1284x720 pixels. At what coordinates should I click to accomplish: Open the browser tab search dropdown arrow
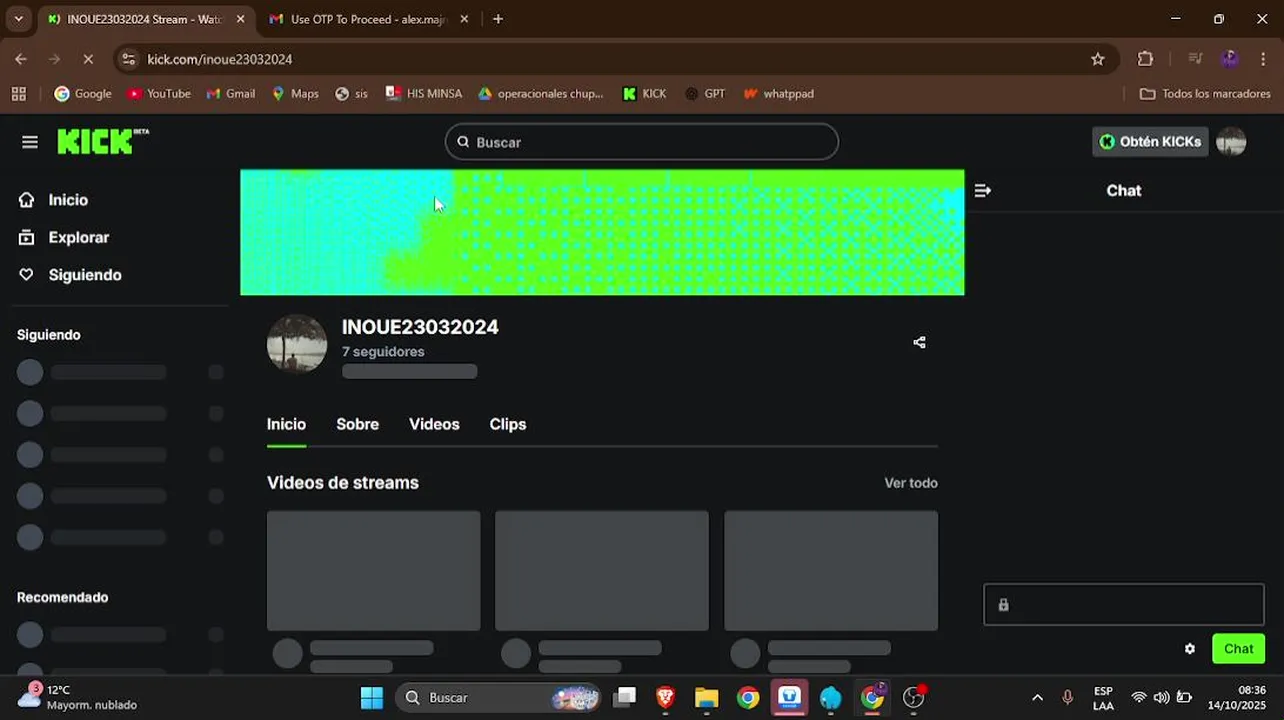click(18, 19)
